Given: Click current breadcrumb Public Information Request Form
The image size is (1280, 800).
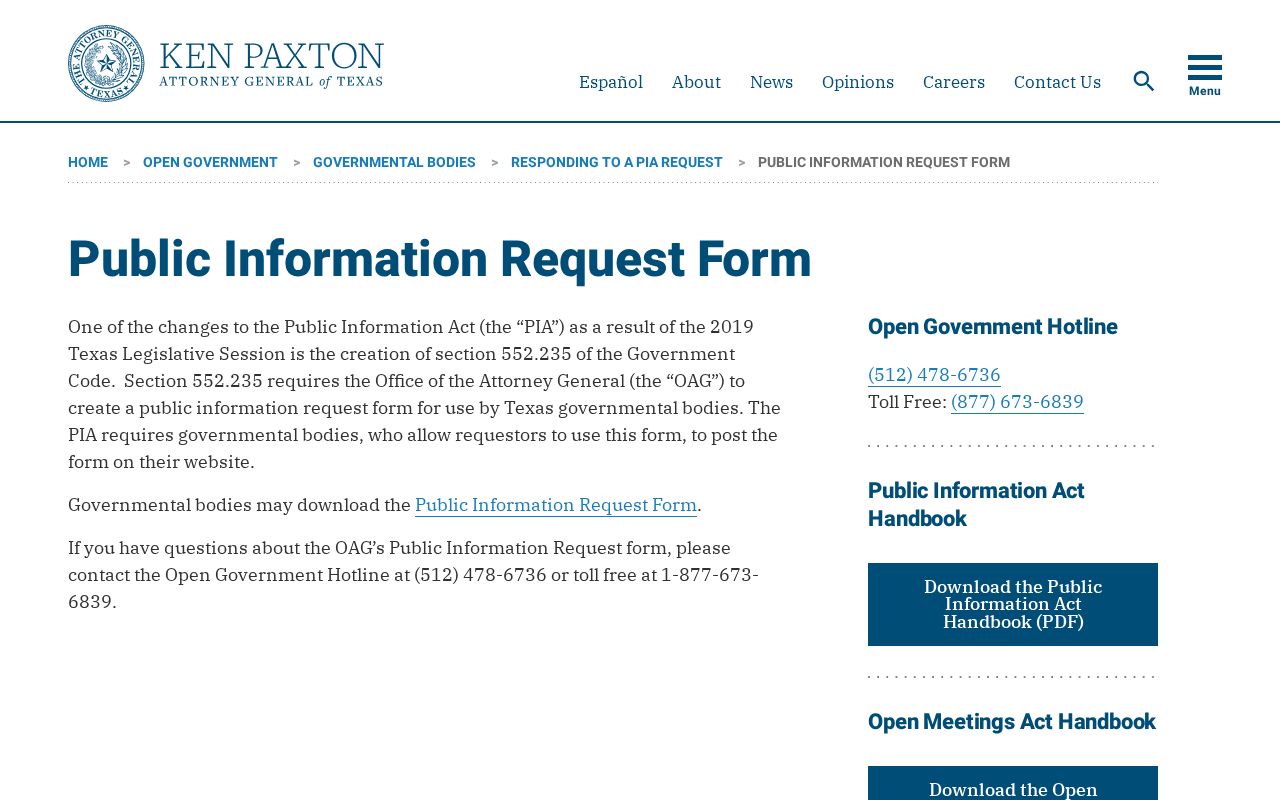Looking at the screenshot, I should pos(884,162).
